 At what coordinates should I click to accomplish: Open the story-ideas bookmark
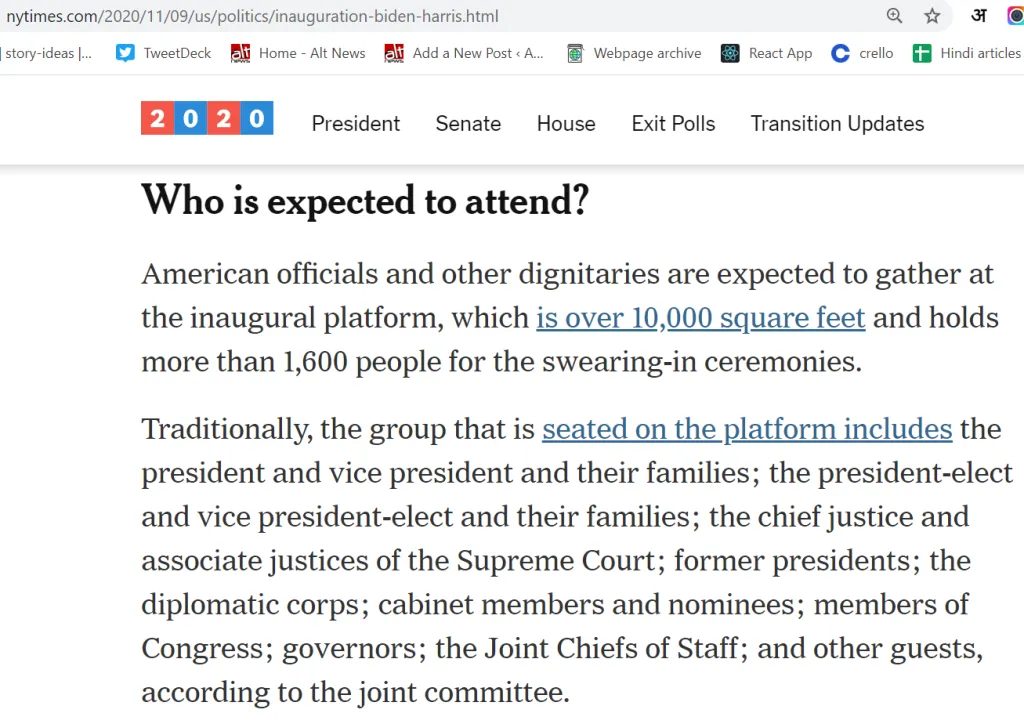(47, 53)
